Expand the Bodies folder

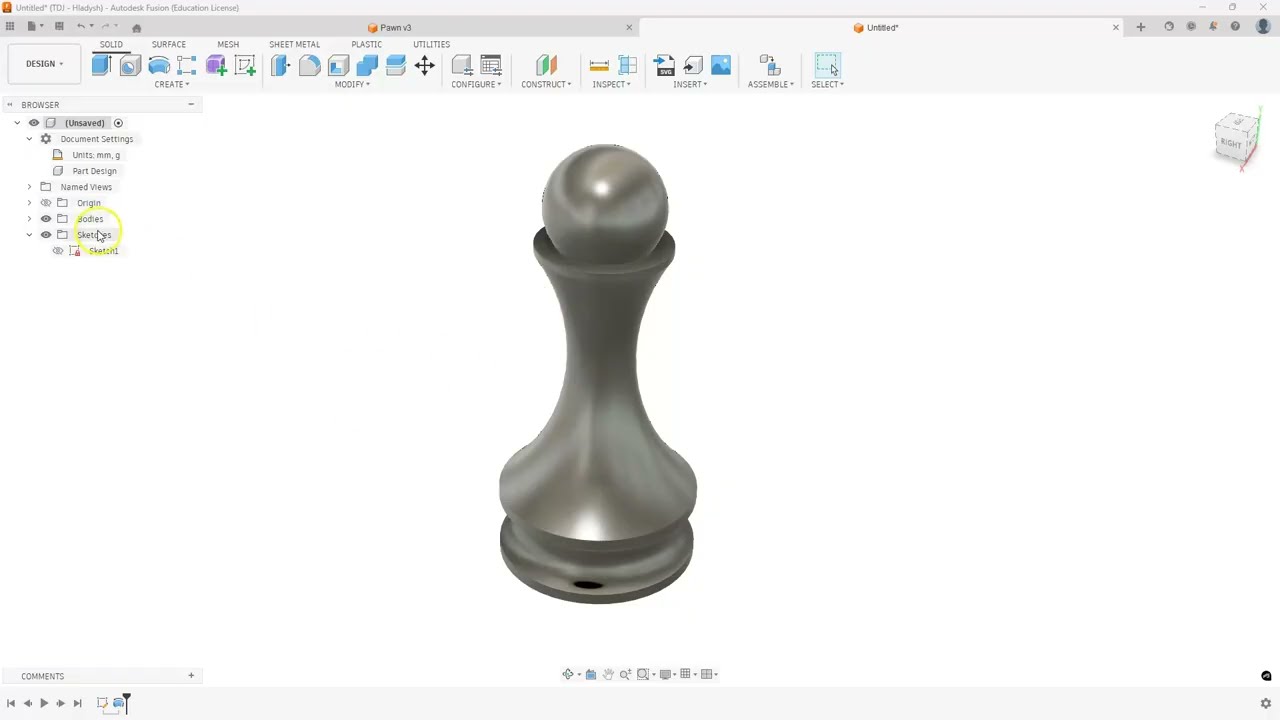[x=29, y=219]
